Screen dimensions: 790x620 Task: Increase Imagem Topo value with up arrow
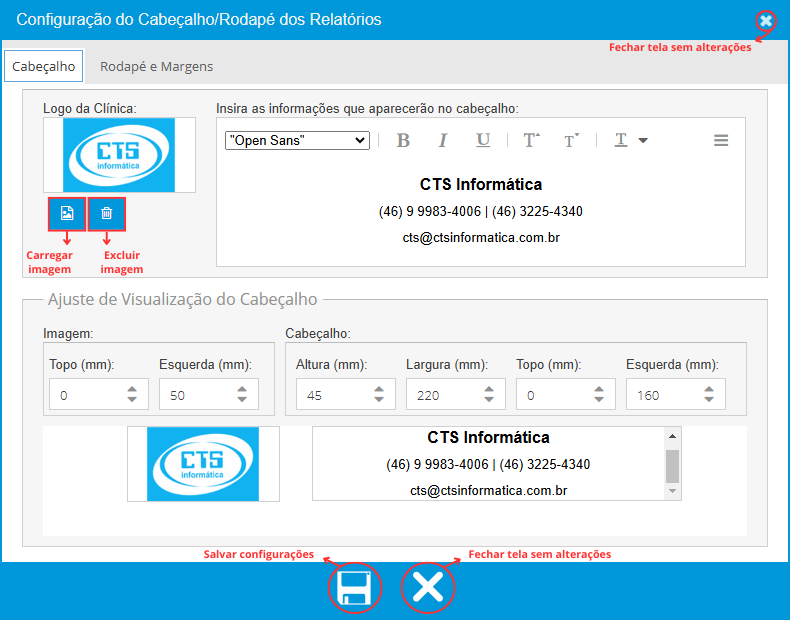(132, 389)
